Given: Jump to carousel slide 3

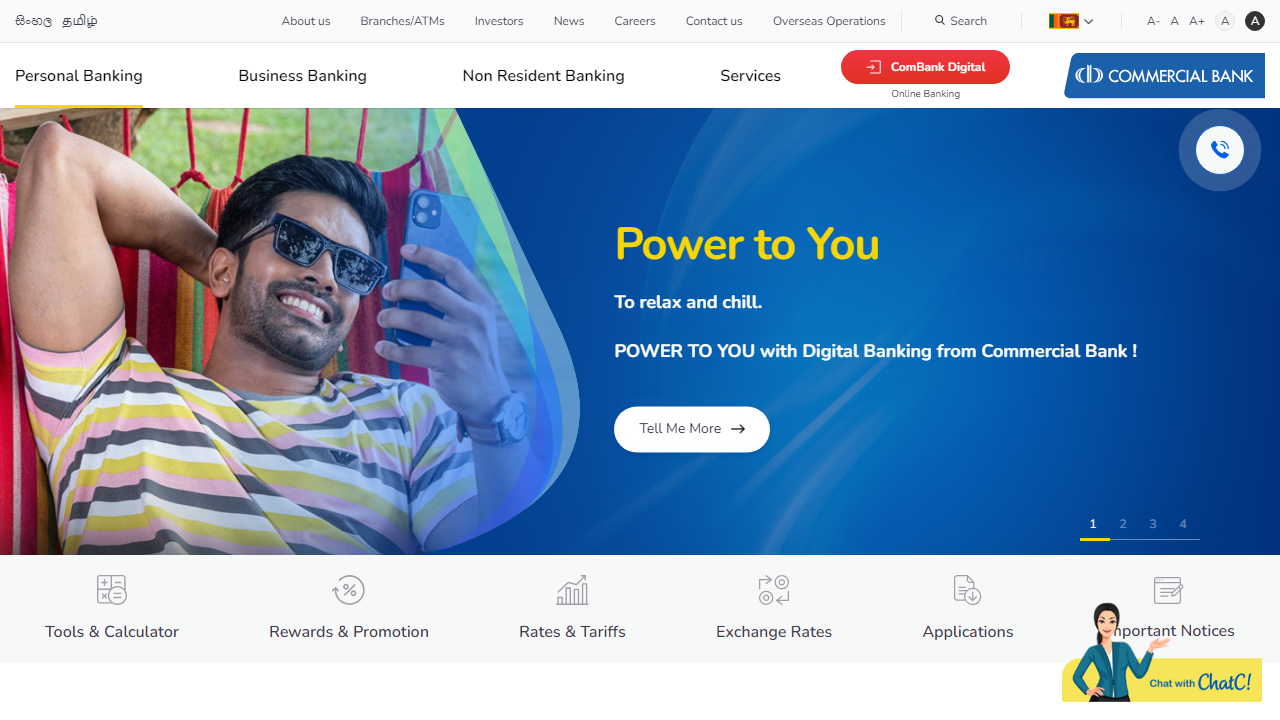Looking at the screenshot, I should pyautogui.click(x=1153, y=524).
